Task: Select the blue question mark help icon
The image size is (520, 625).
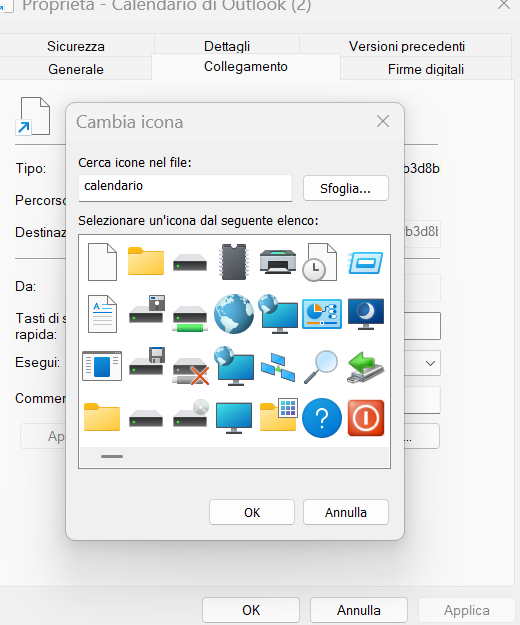Action: [322, 418]
